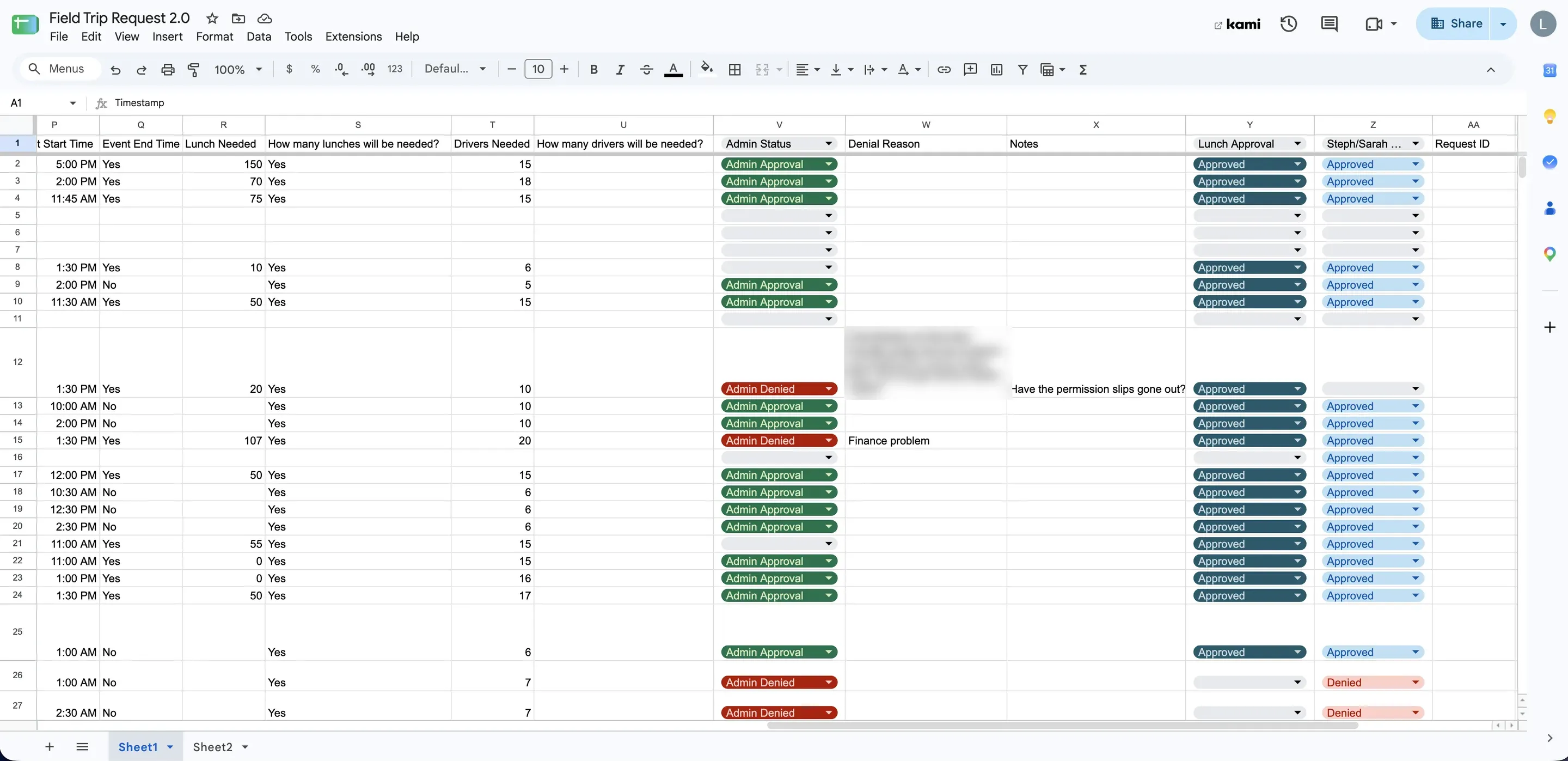Switch to Sheet2 tab

pos(212,747)
